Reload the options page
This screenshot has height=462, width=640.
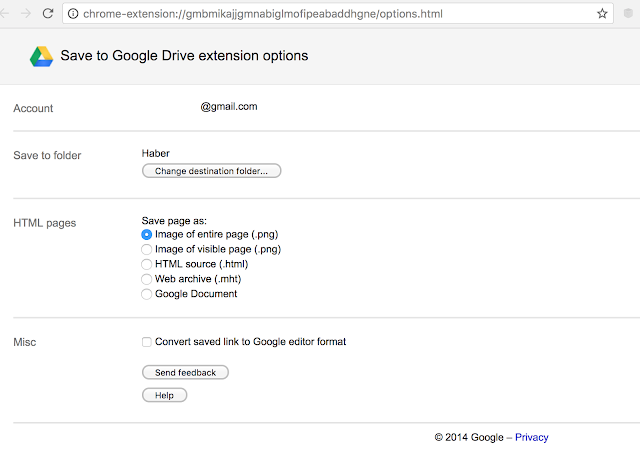click(x=46, y=14)
